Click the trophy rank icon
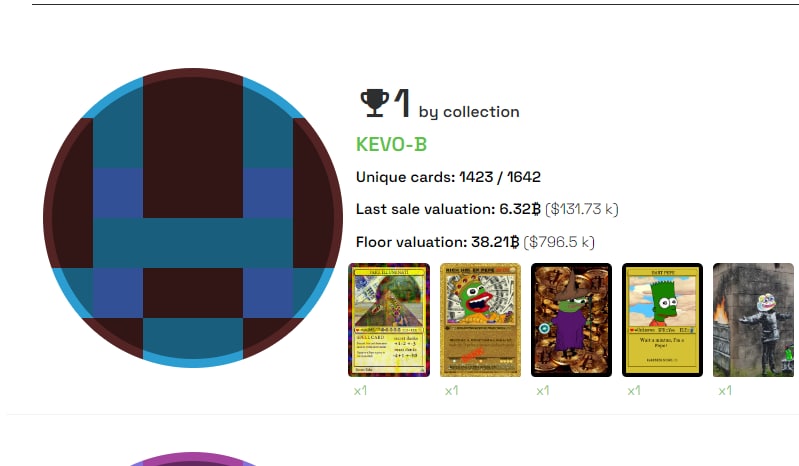The width and height of the screenshot is (799, 466). coord(375,103)
